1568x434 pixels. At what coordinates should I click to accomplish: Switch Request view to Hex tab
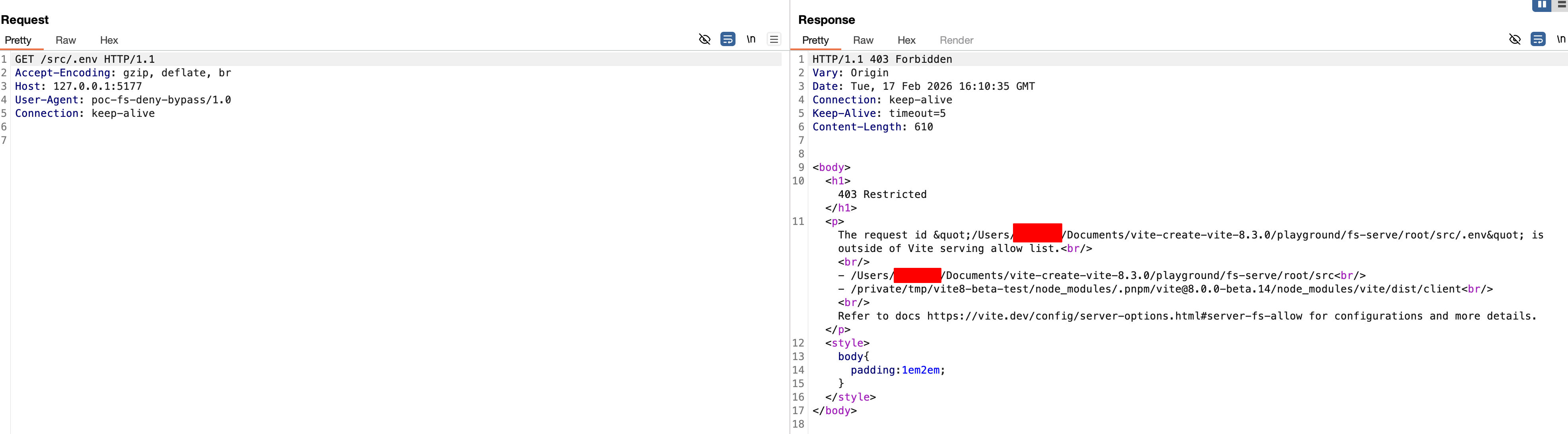[x=109, y=40]
